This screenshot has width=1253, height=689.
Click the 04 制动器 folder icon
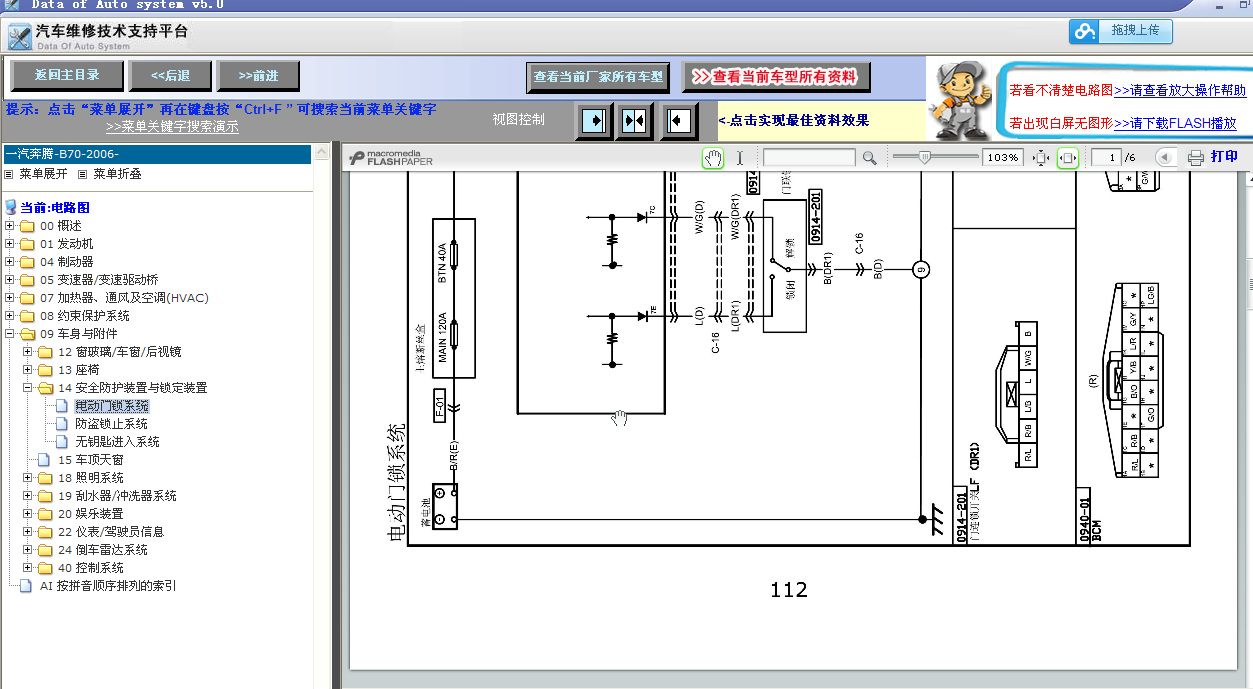click(x=27, y=262)
